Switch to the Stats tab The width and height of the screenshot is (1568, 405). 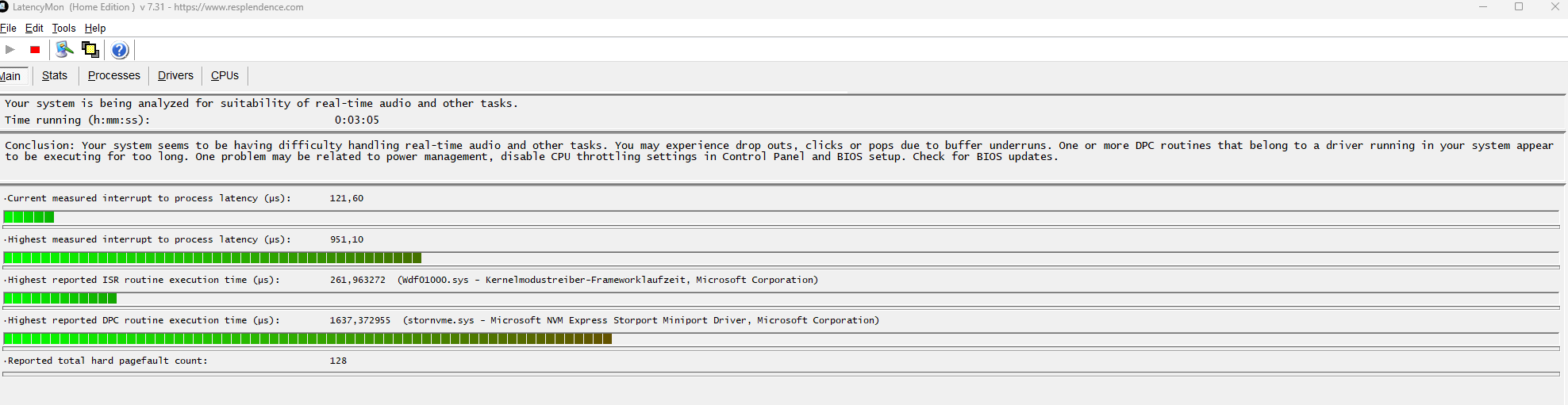click(55, 75)
